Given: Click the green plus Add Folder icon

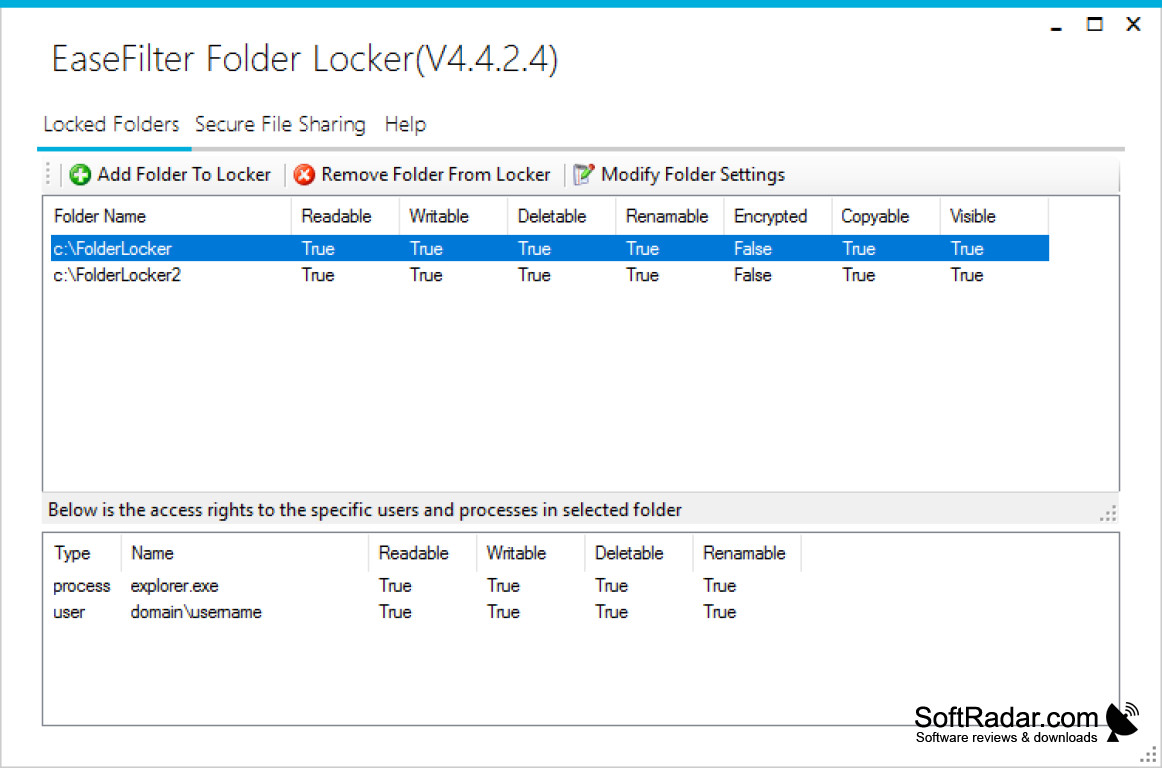Looking at the screenshot, I should pyautogui.click(x=80, y=175).
